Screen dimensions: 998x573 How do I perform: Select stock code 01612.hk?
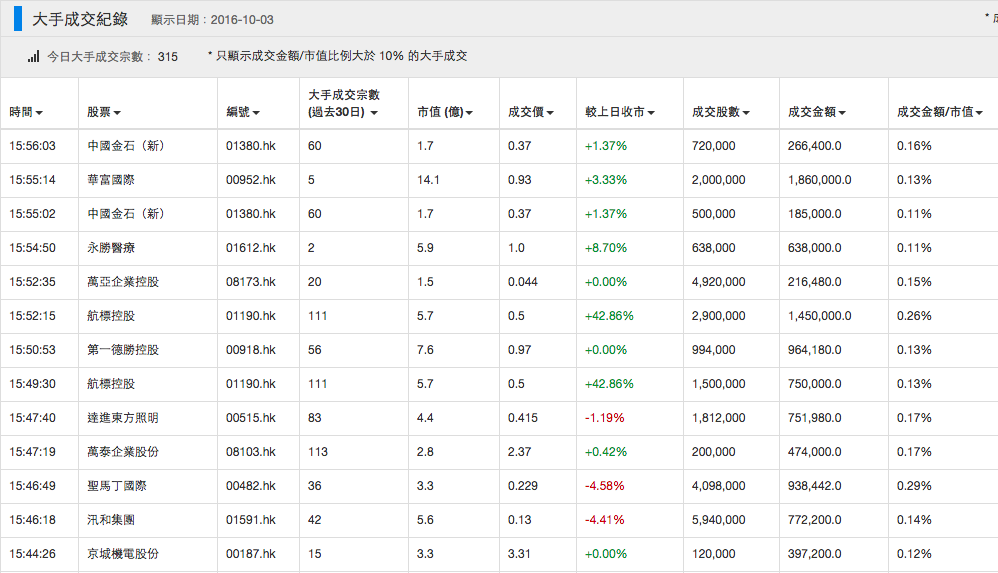[x=250, y=248]
